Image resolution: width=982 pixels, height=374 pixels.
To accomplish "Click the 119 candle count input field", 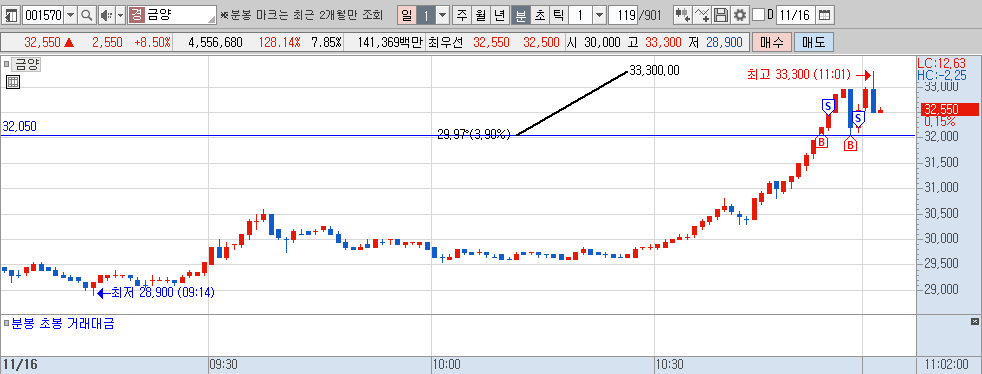I will 622,15.
